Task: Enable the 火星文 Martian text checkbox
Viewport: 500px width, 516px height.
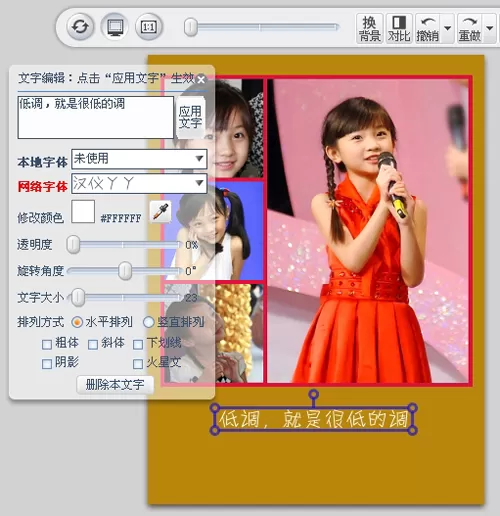Action: pyautogui.click(x=138, y=364)
